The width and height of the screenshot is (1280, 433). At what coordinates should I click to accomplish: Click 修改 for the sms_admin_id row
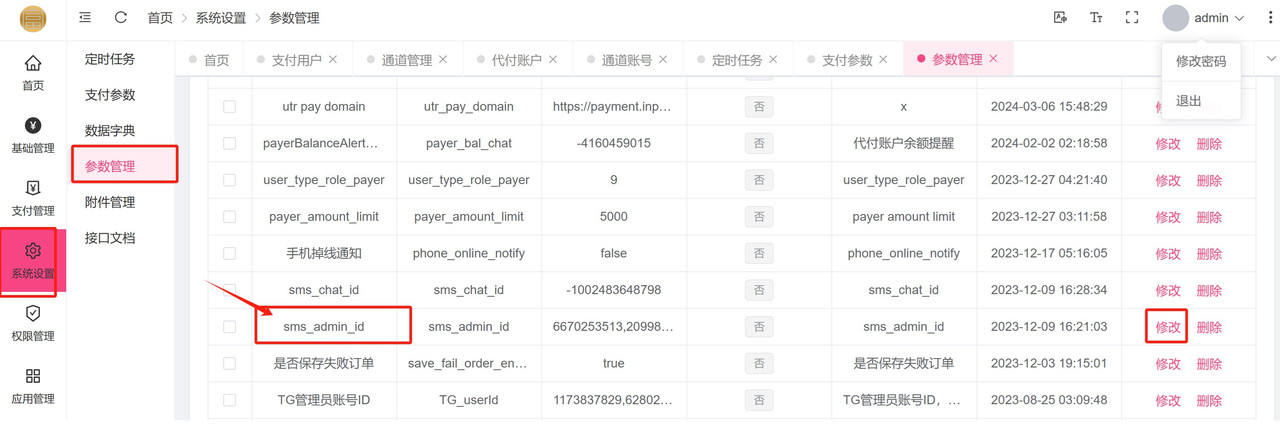point(1167,327)
